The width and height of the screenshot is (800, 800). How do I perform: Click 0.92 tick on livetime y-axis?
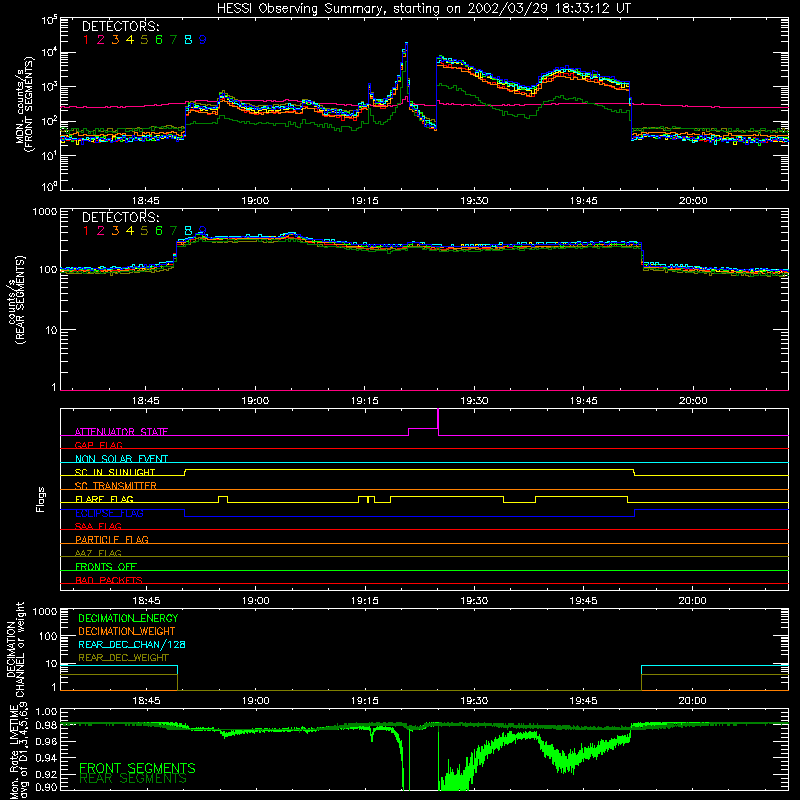pos(46,774)
